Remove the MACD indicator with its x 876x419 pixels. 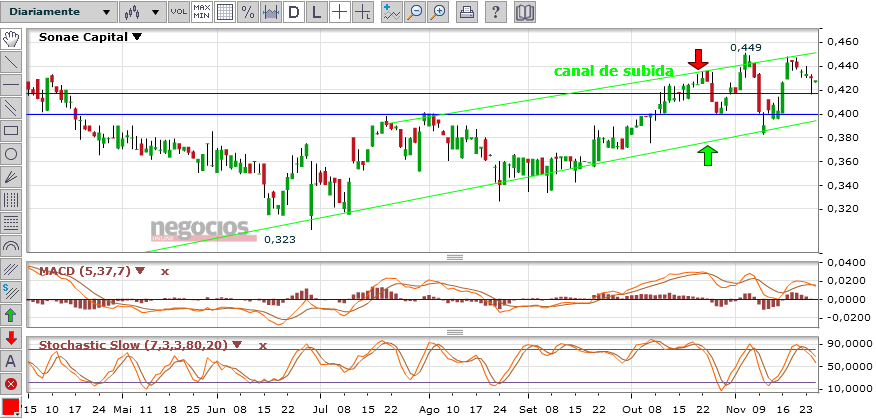pyautogui.click(x=165, y=272)
